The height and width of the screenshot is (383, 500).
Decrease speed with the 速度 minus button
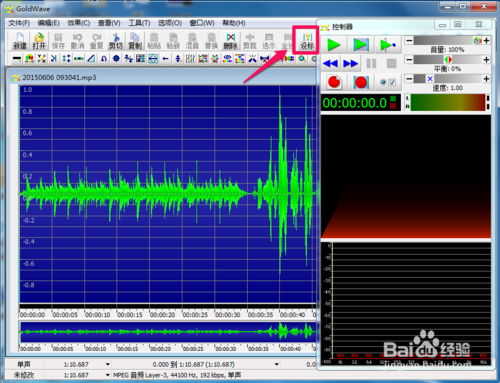(409, 79)
